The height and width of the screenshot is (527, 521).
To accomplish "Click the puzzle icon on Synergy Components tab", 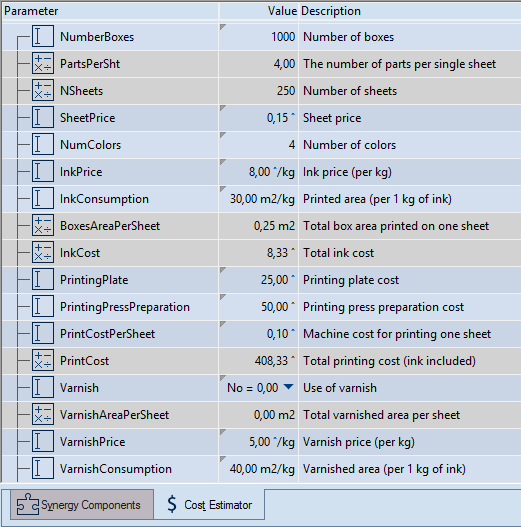I will coord(28,504).
